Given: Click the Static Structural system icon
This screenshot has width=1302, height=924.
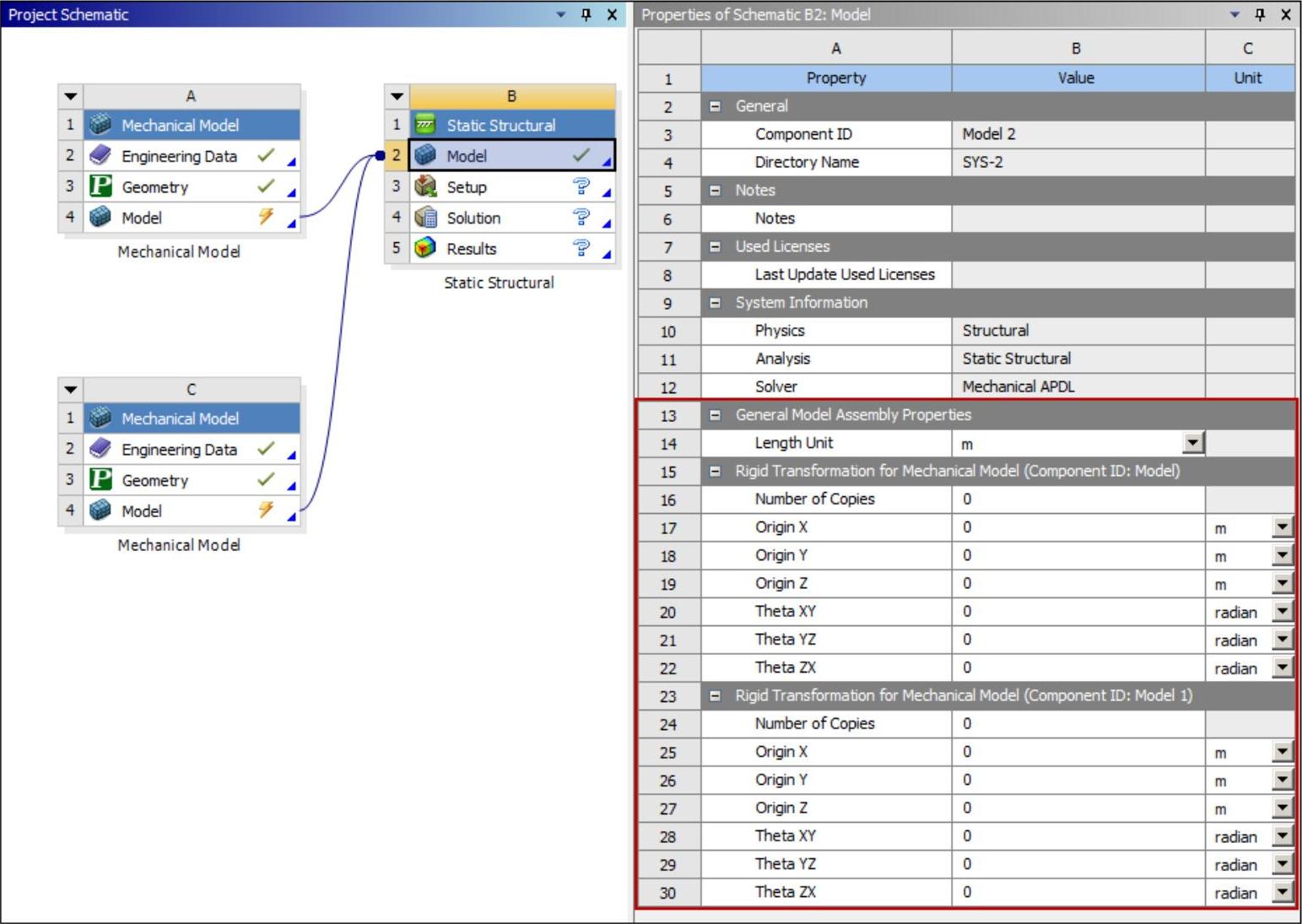Looking at the screenshot, I should coord(425,125).
